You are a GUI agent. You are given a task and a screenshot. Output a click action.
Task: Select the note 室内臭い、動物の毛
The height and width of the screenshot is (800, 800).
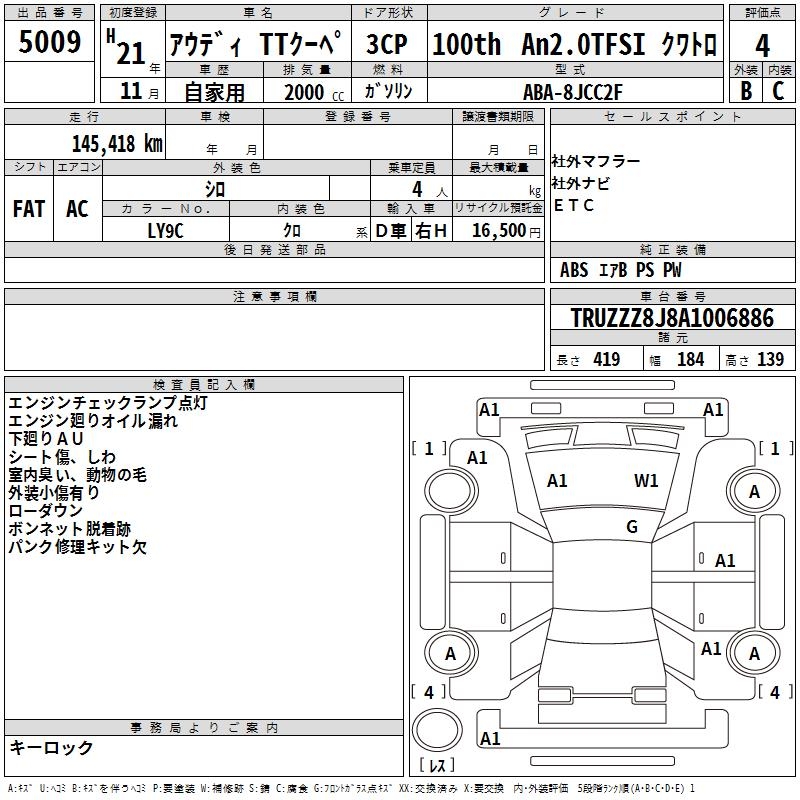pos(78,475)
